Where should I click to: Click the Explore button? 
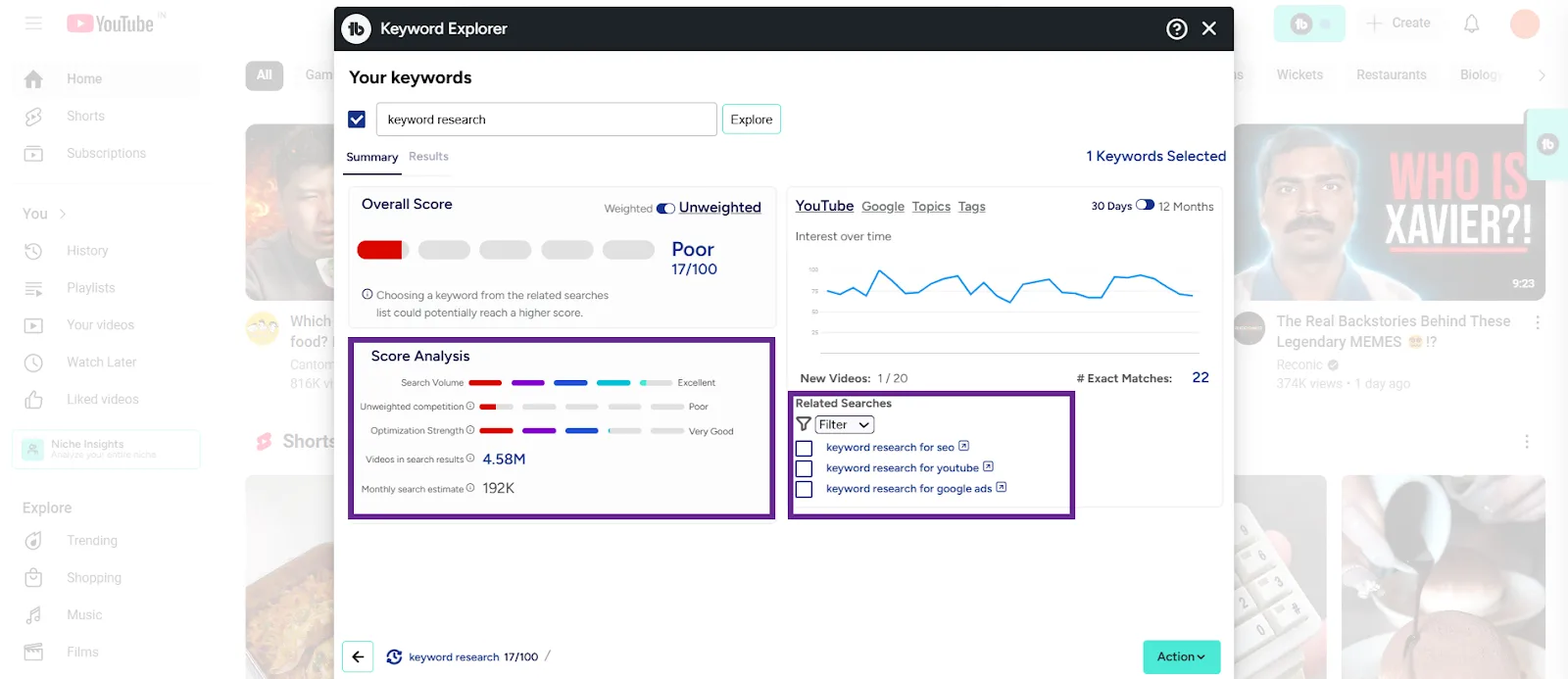(x=752, y=120)
